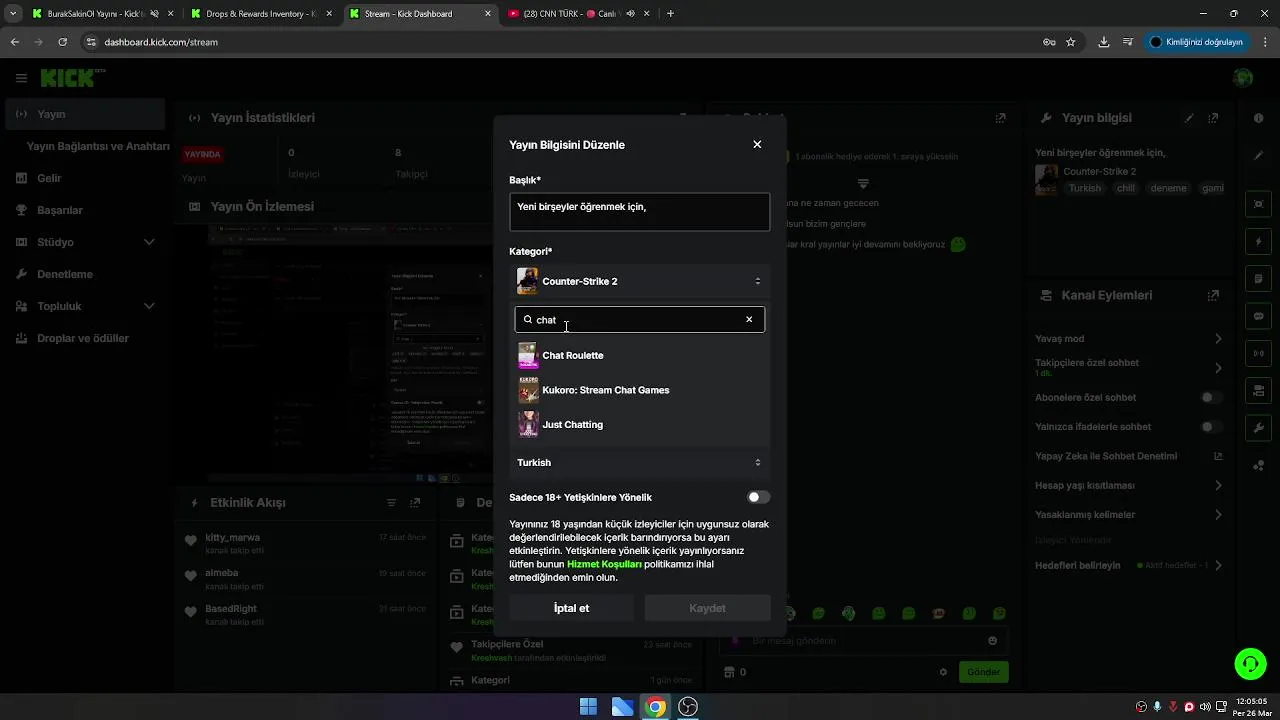Edit the Başlık title field
Viewport: 1280px width, 720px height.
pos(640,212)
